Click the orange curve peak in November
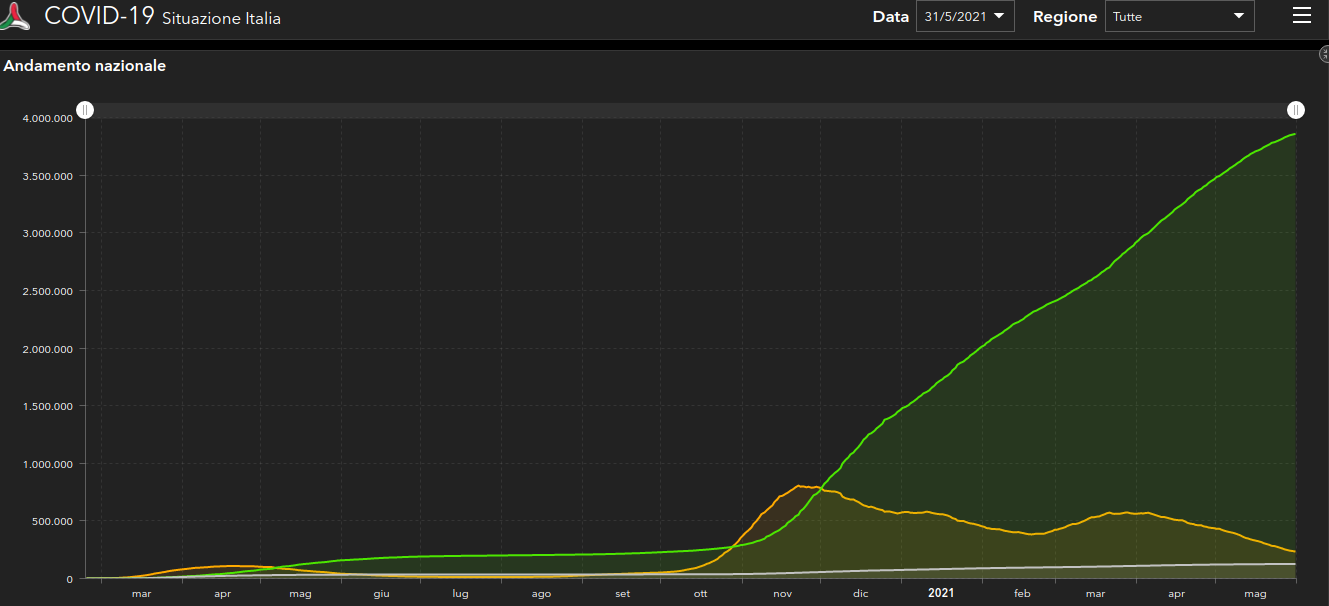This screenshot has height=606, width=1329. click(800, 486)
